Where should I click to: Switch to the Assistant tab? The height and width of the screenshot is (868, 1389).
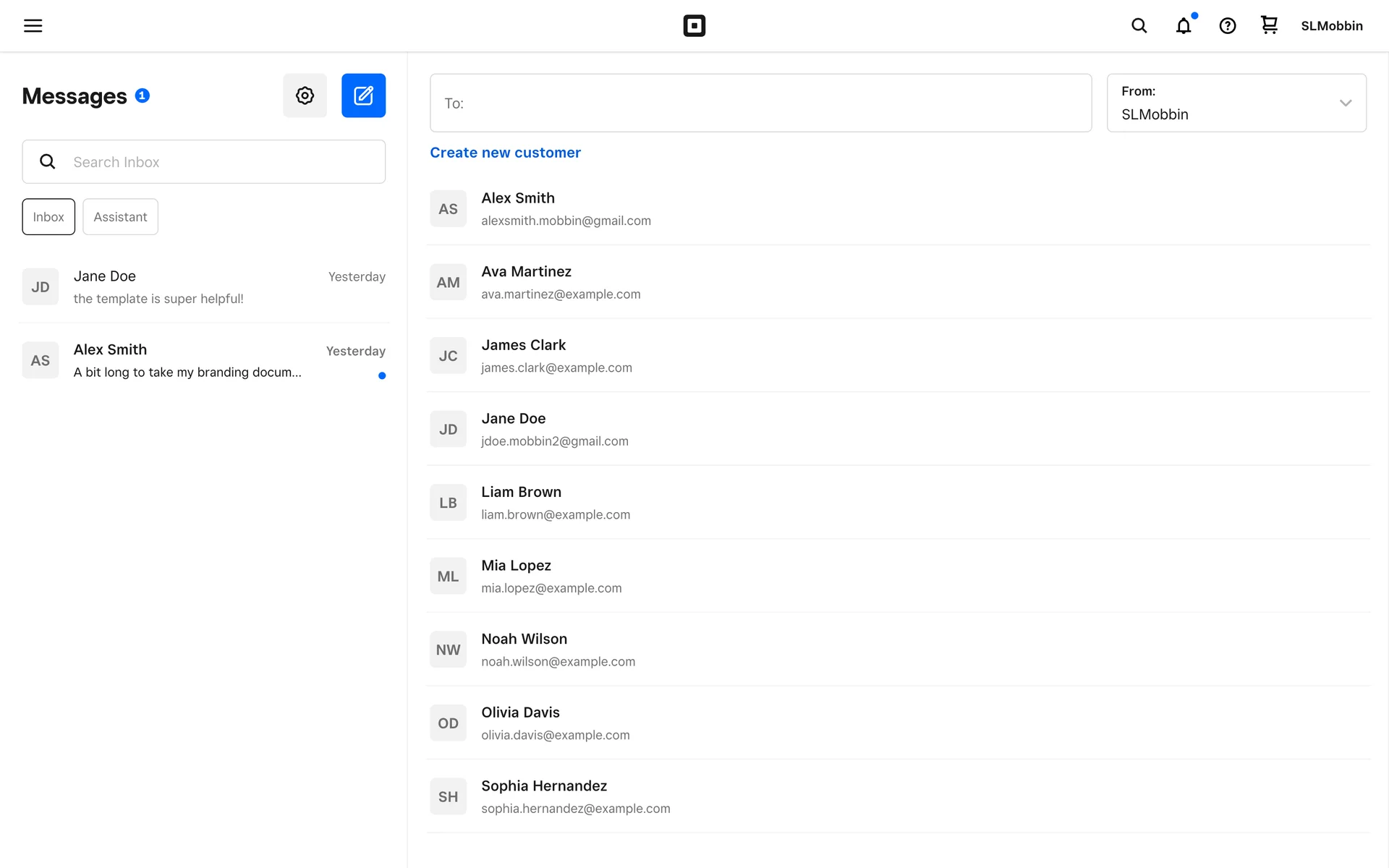tap(120, 217)
